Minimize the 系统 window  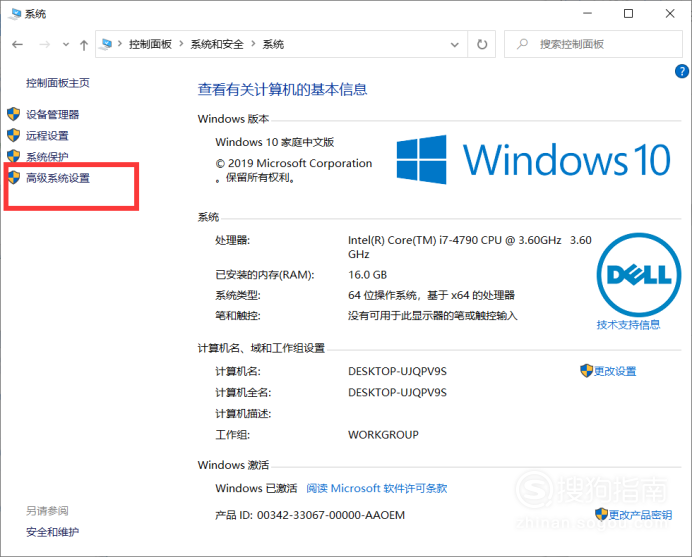point(587,14)
